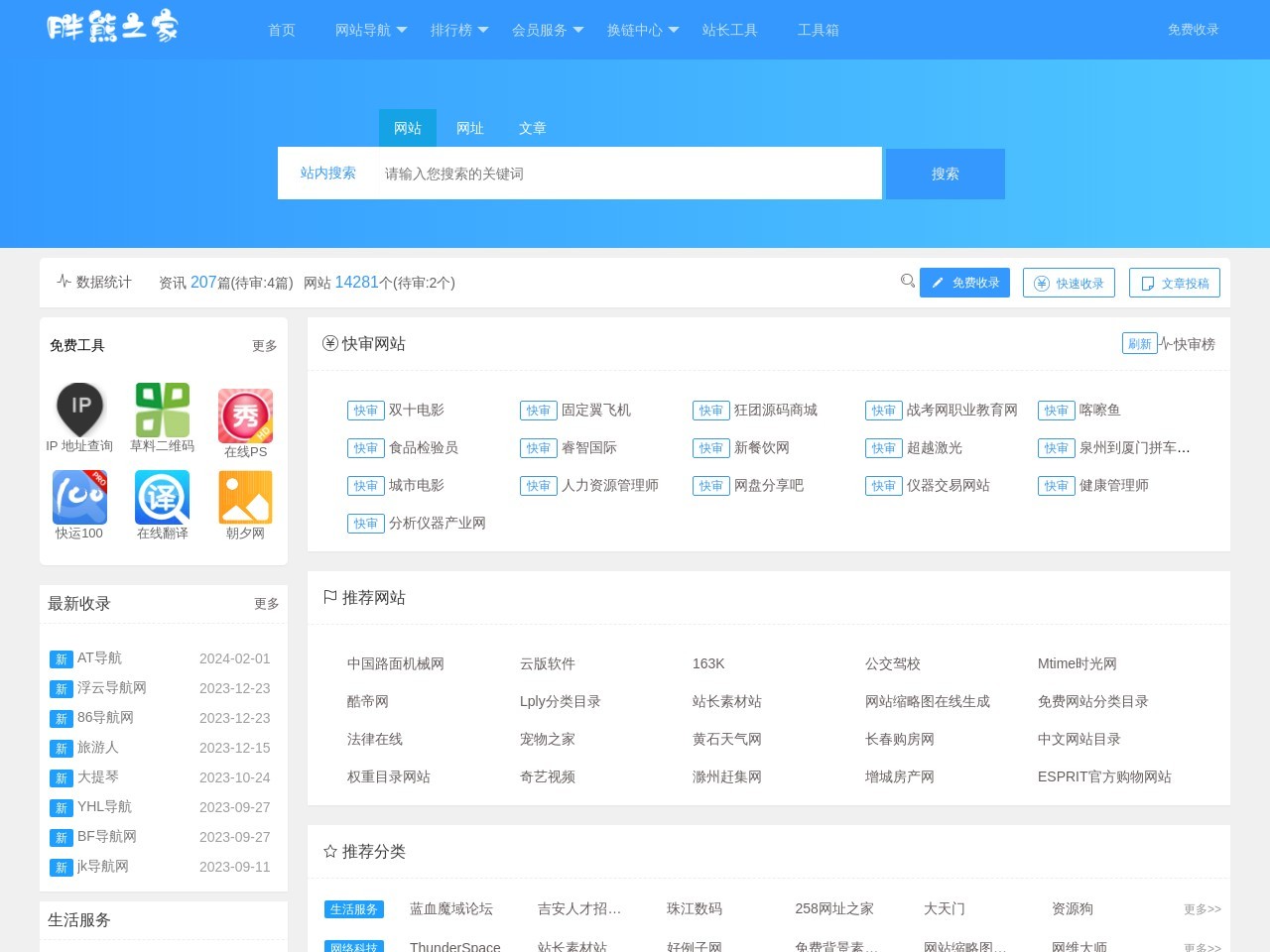
Task: Expand the 换链中心 dropdown menu
Action: point(643,30)
